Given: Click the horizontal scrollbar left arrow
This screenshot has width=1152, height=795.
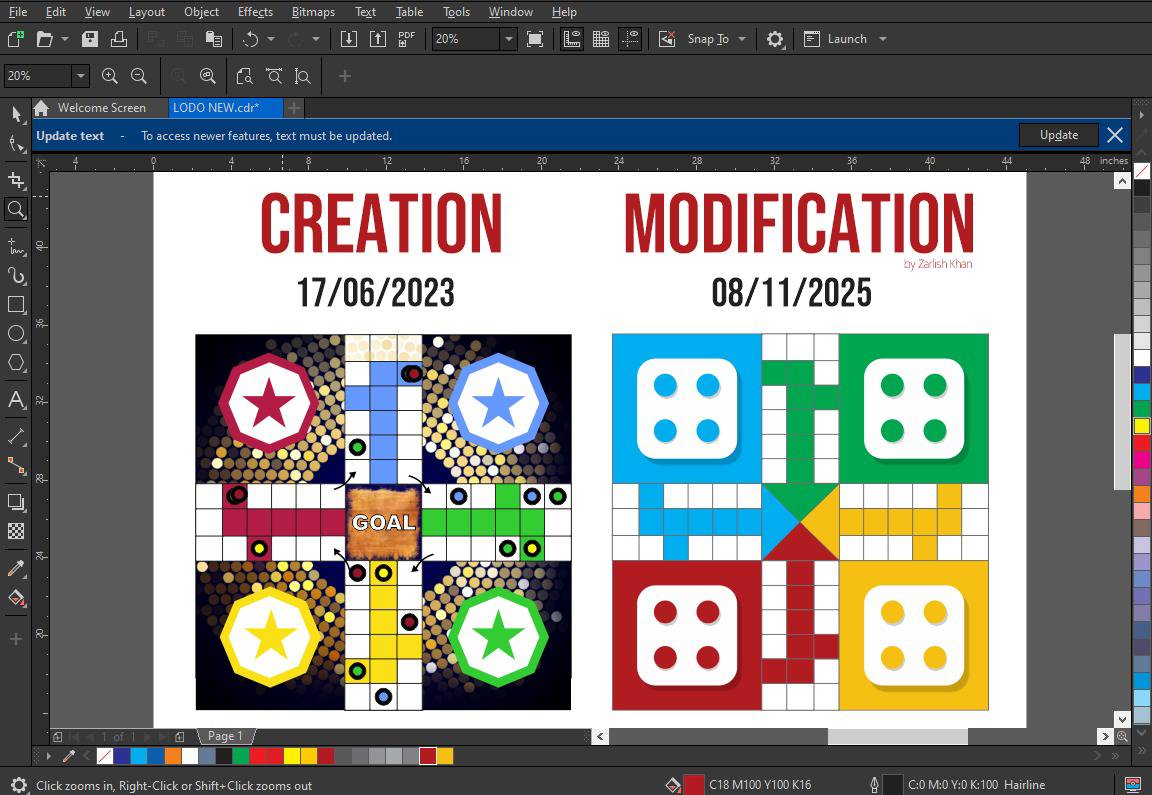Looking at the screenshot, I should tap(600, 735).
